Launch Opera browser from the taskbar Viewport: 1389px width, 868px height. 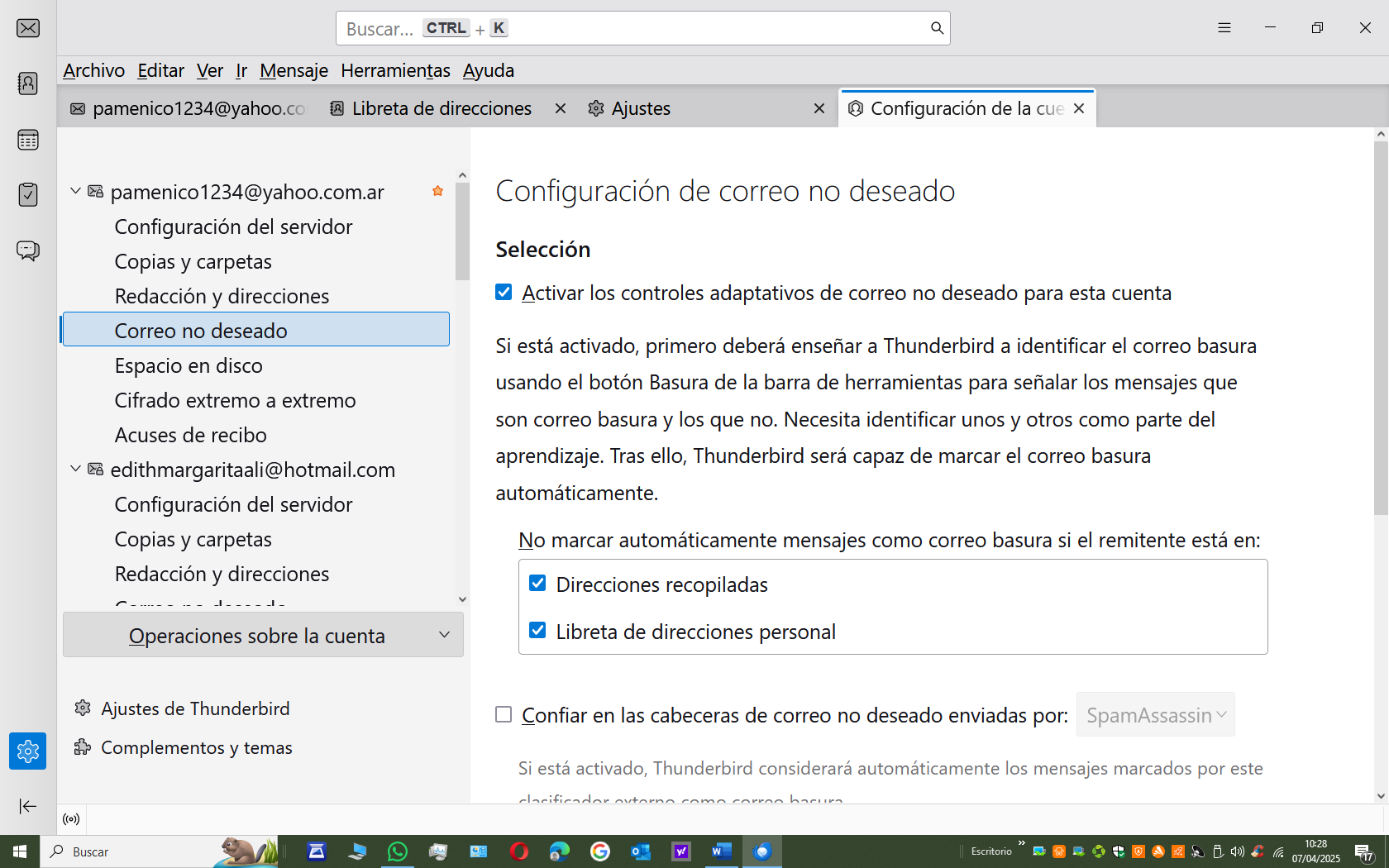coord(519,851)
